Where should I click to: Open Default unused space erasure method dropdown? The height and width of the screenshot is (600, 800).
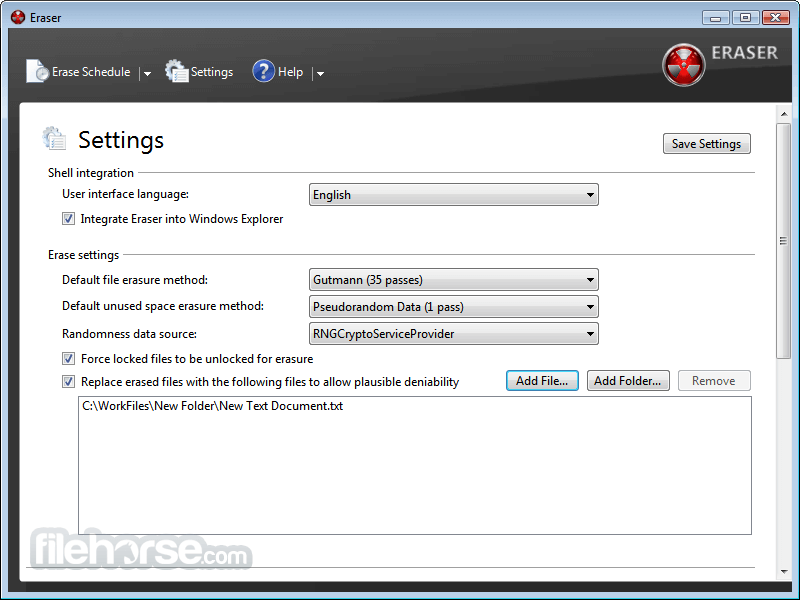point(454,307)
